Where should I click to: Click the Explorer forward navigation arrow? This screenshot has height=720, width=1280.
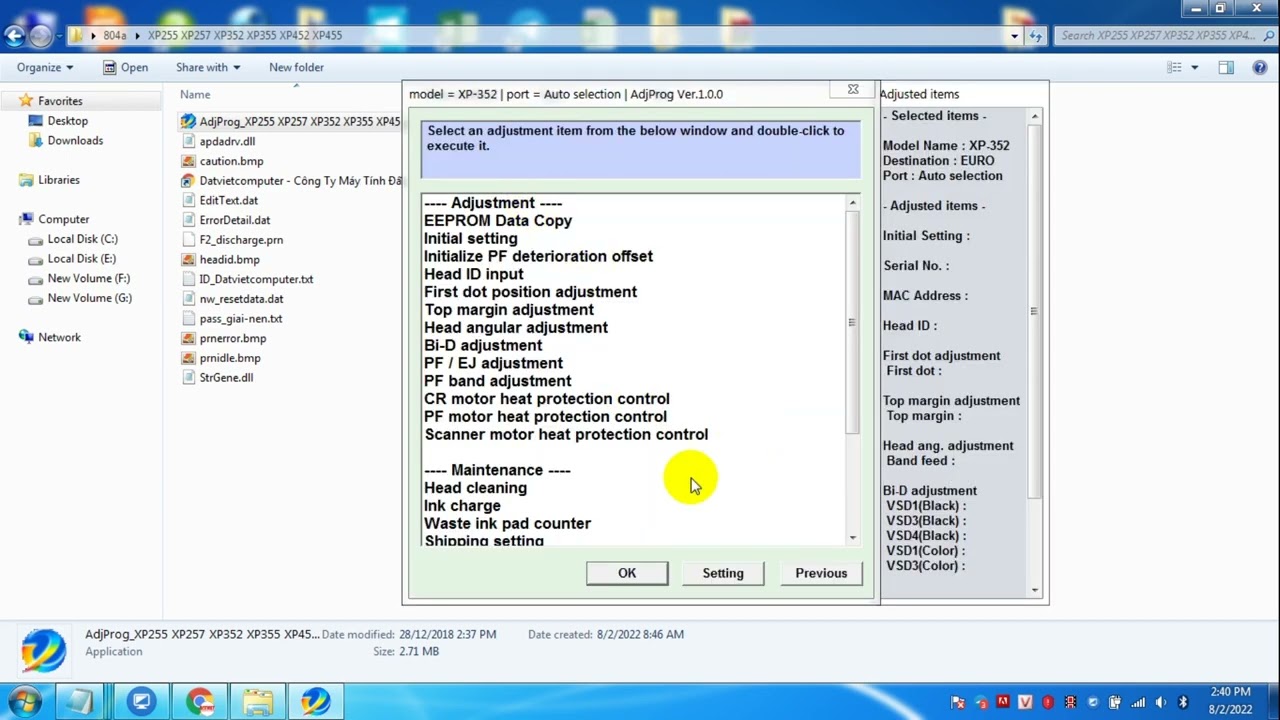(40, 35)
